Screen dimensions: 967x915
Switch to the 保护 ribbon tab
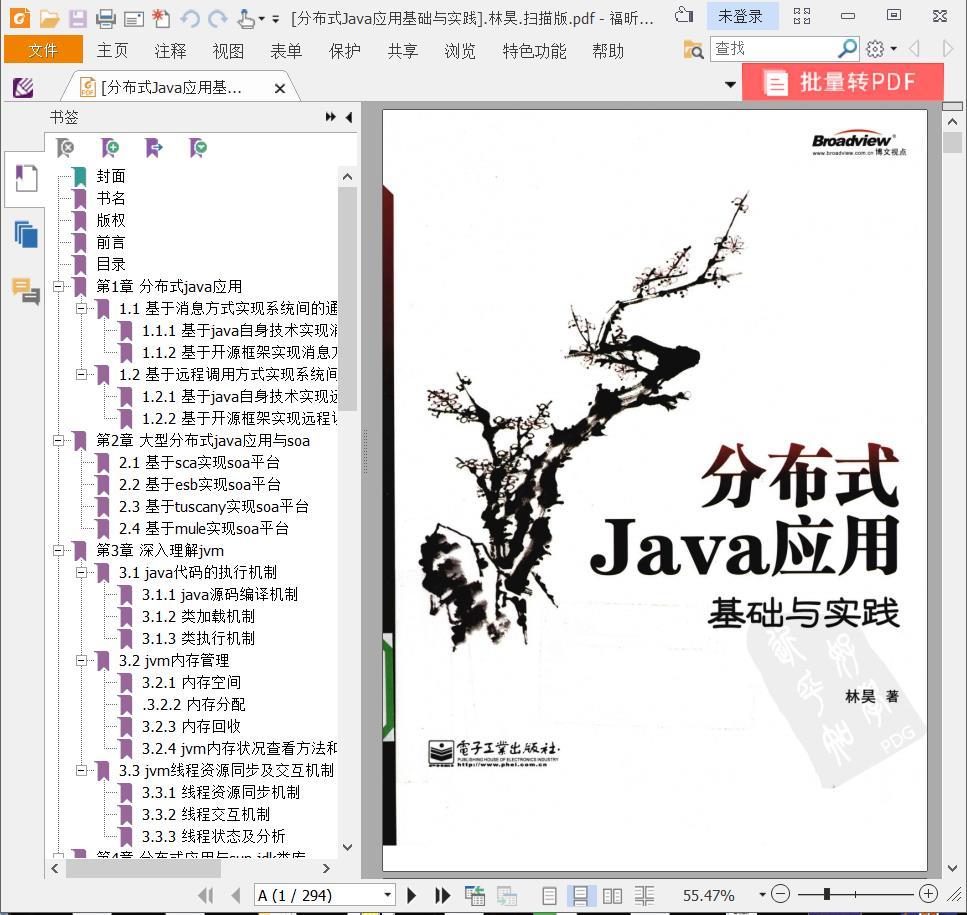[x=345, y=51]
